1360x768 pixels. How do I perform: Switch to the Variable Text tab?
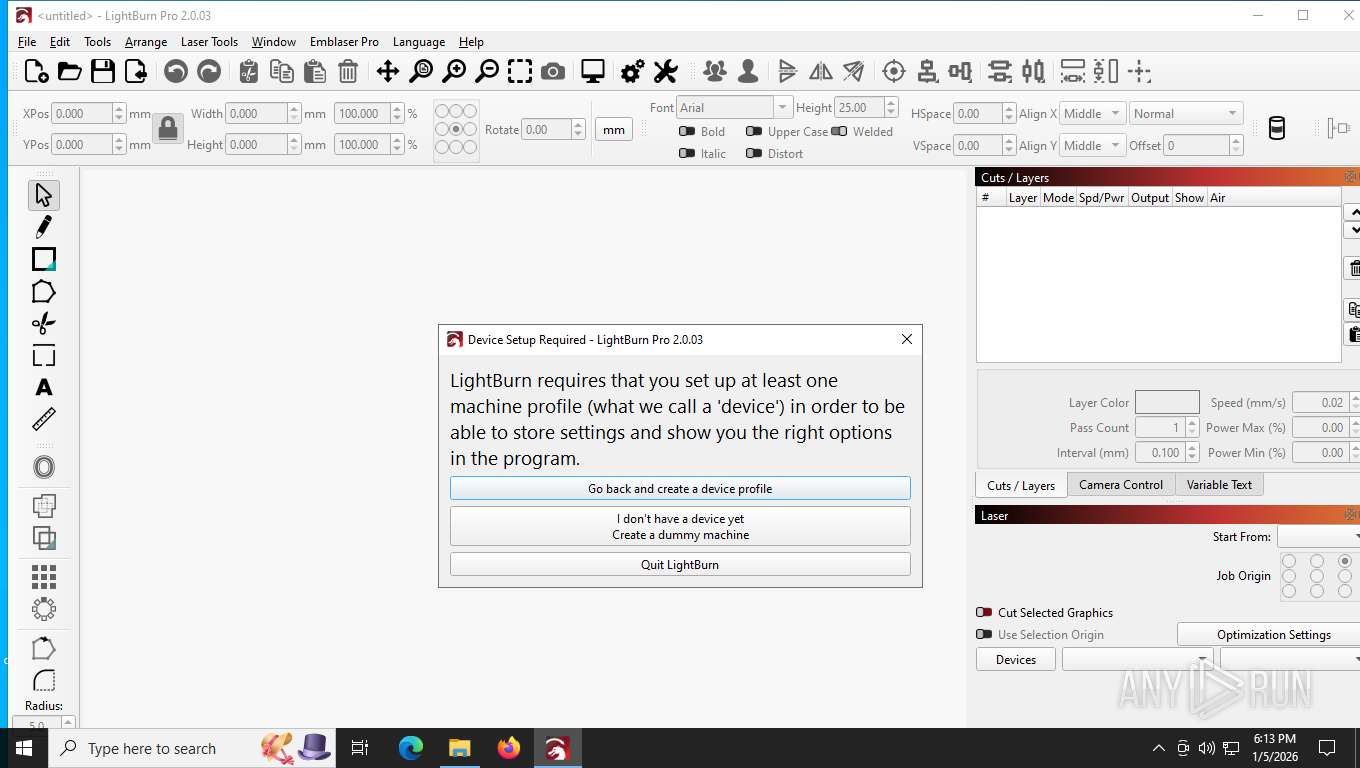pos(1219,484)
